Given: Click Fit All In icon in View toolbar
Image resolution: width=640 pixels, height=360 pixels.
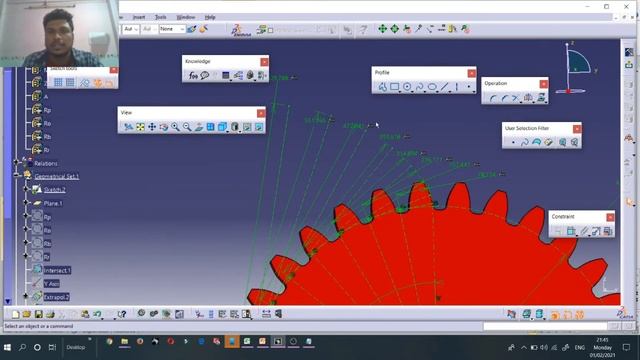Looking at the screenshot, I should (x=140, y=127).
